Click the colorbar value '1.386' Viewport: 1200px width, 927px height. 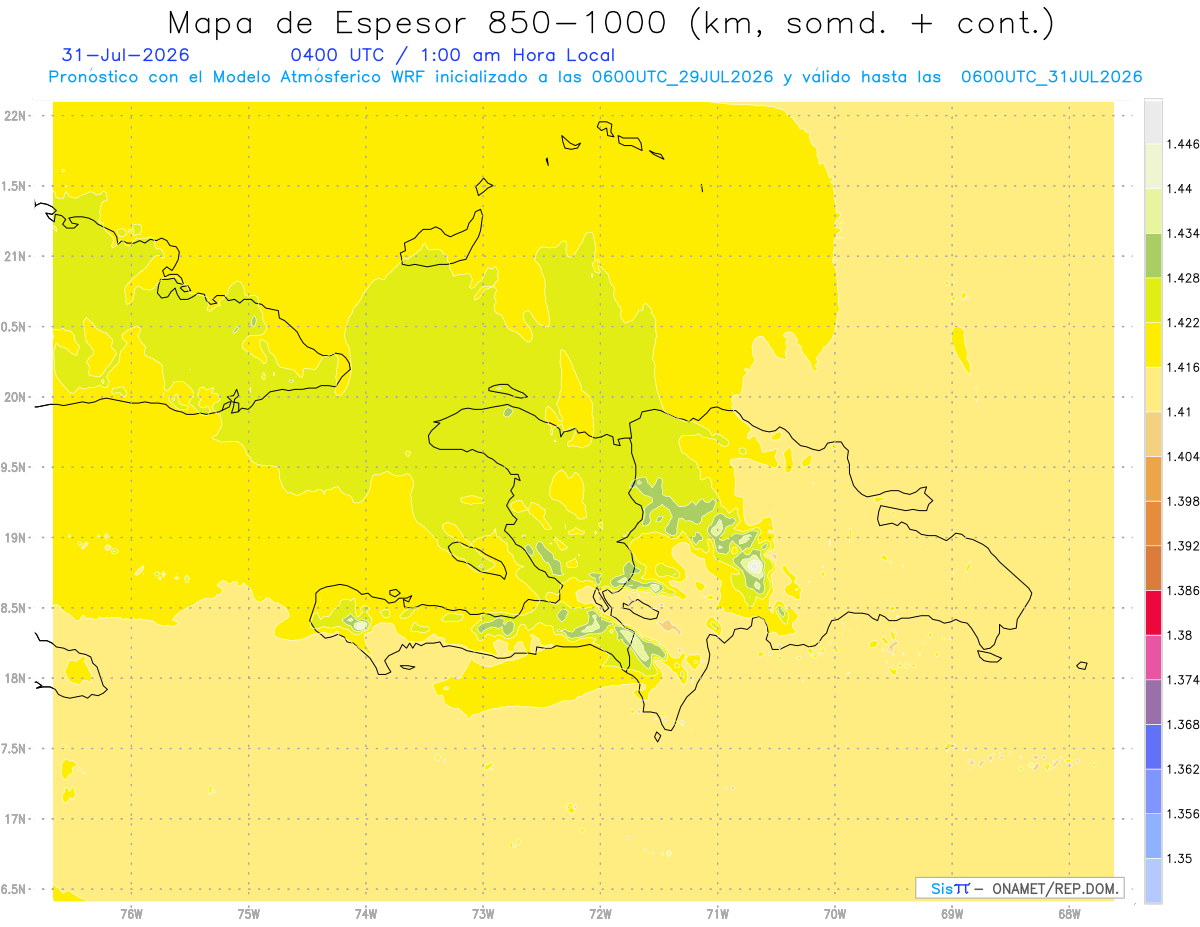[1185, 590]
